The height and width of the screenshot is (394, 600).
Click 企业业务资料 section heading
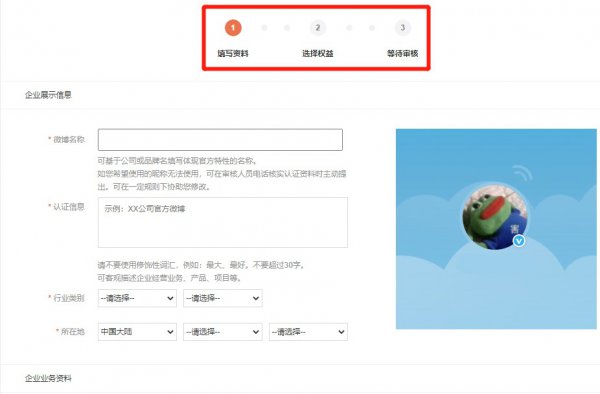pos(48,378)
